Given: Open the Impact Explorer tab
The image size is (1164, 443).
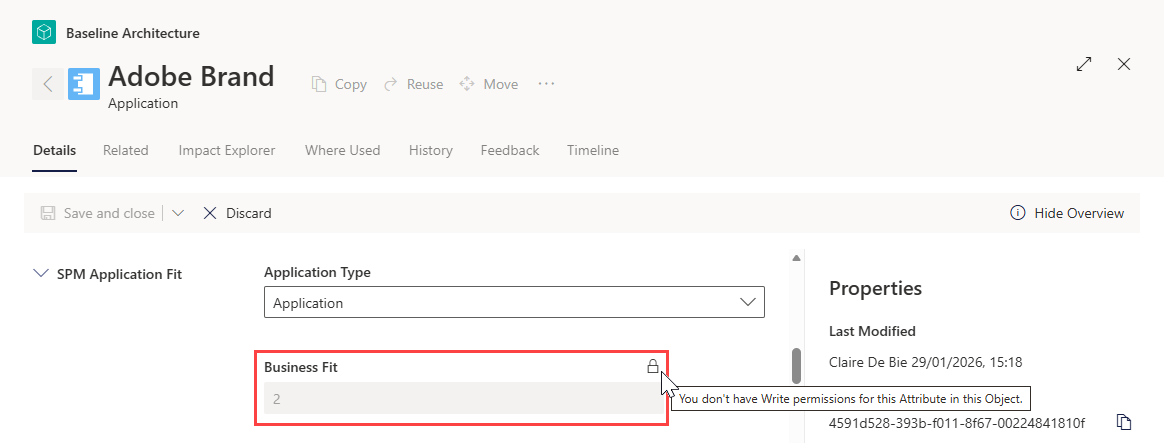Looking at the screenshot, I should tap(226, 151).
